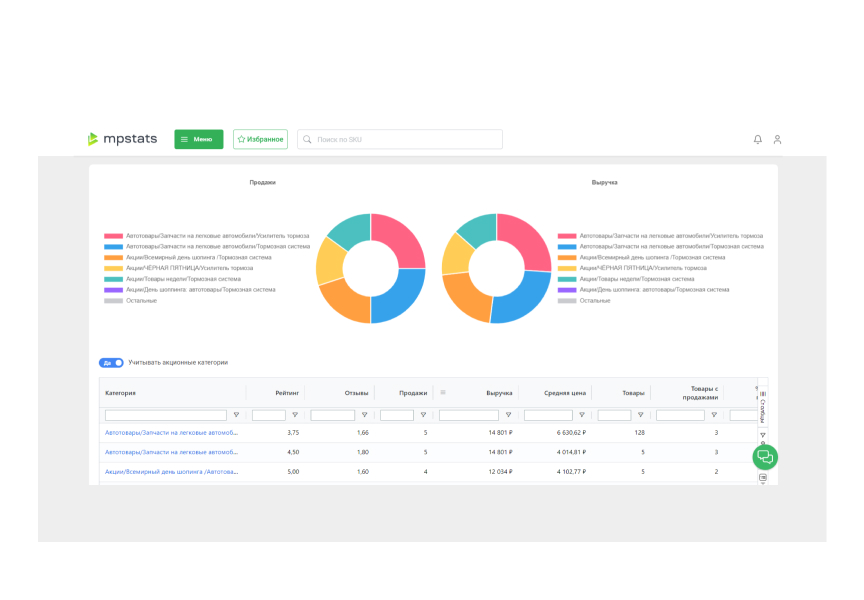This screenshot has height=600, width=864.
Task: Open filter icon for Выручка column
Action: [x=508, y=415]
